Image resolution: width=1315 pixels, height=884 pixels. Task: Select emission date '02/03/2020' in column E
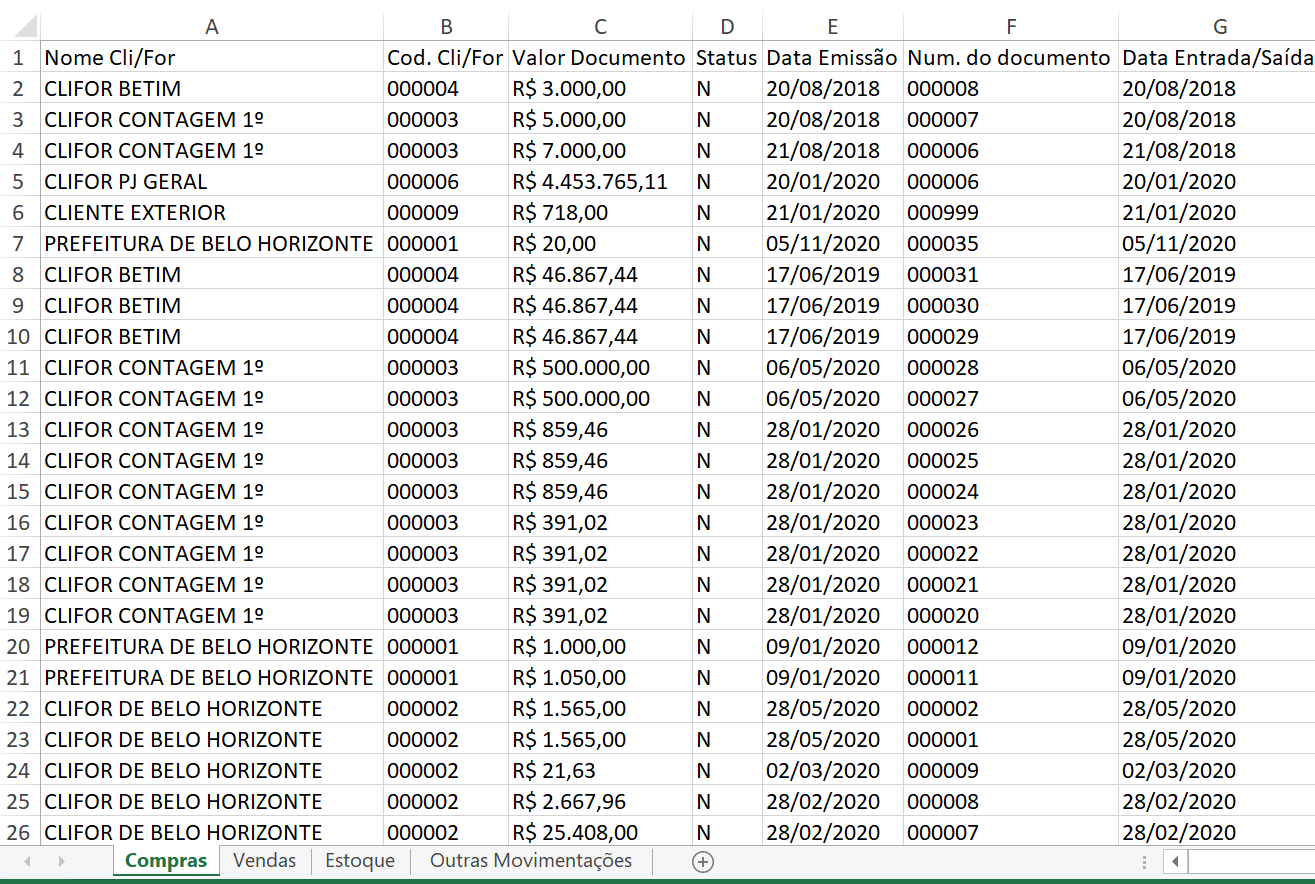coord(833,771)
